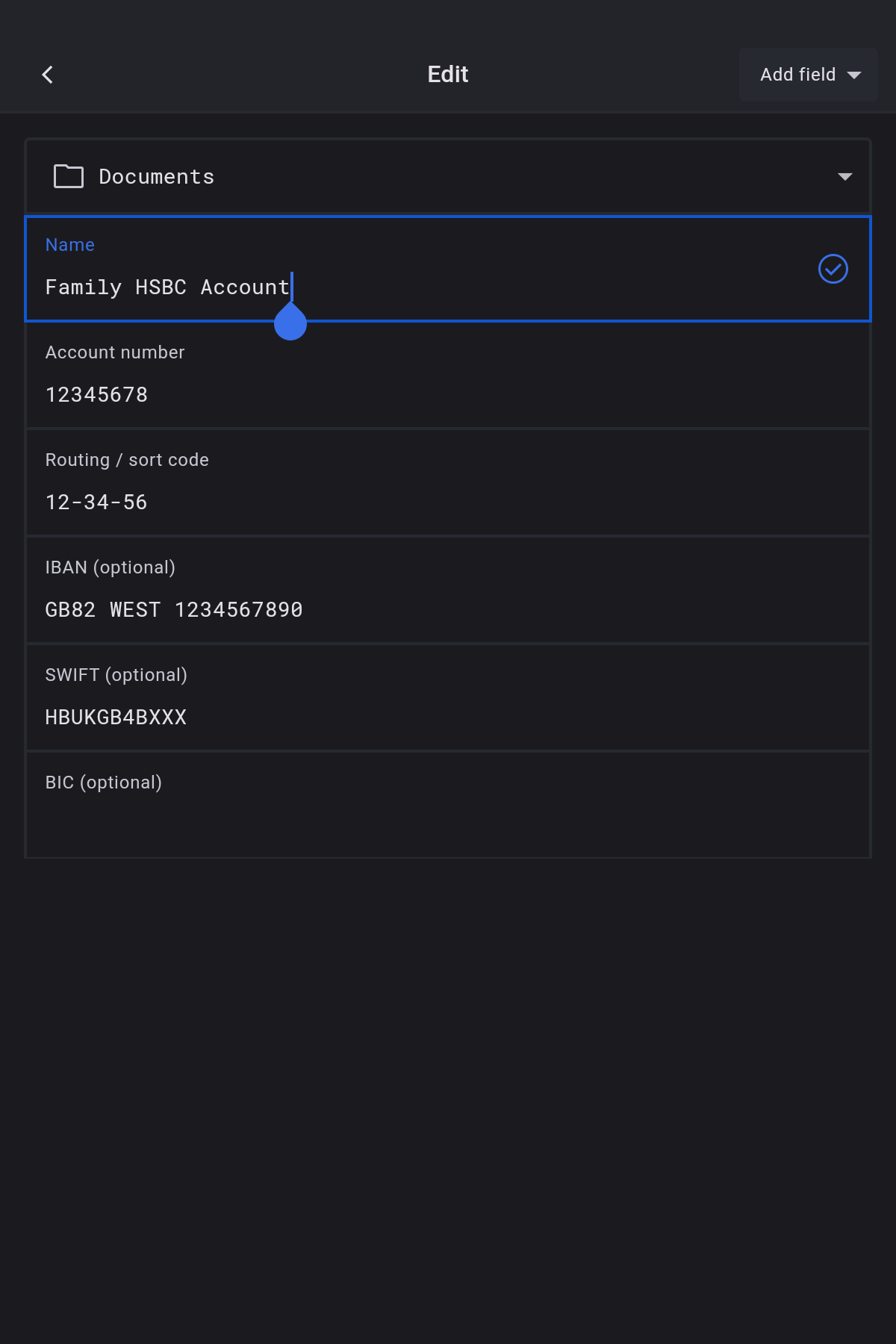This screenshot has height=1344, width=896.
Task: Tap the checkmark icon in Name field
Action: 833,269
